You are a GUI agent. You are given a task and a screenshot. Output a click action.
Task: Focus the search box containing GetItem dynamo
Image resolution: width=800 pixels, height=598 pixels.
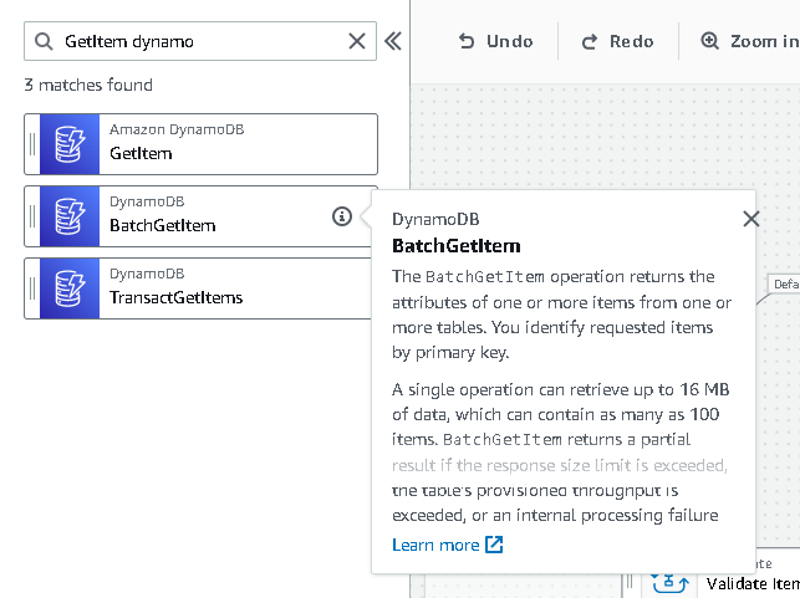200,41
